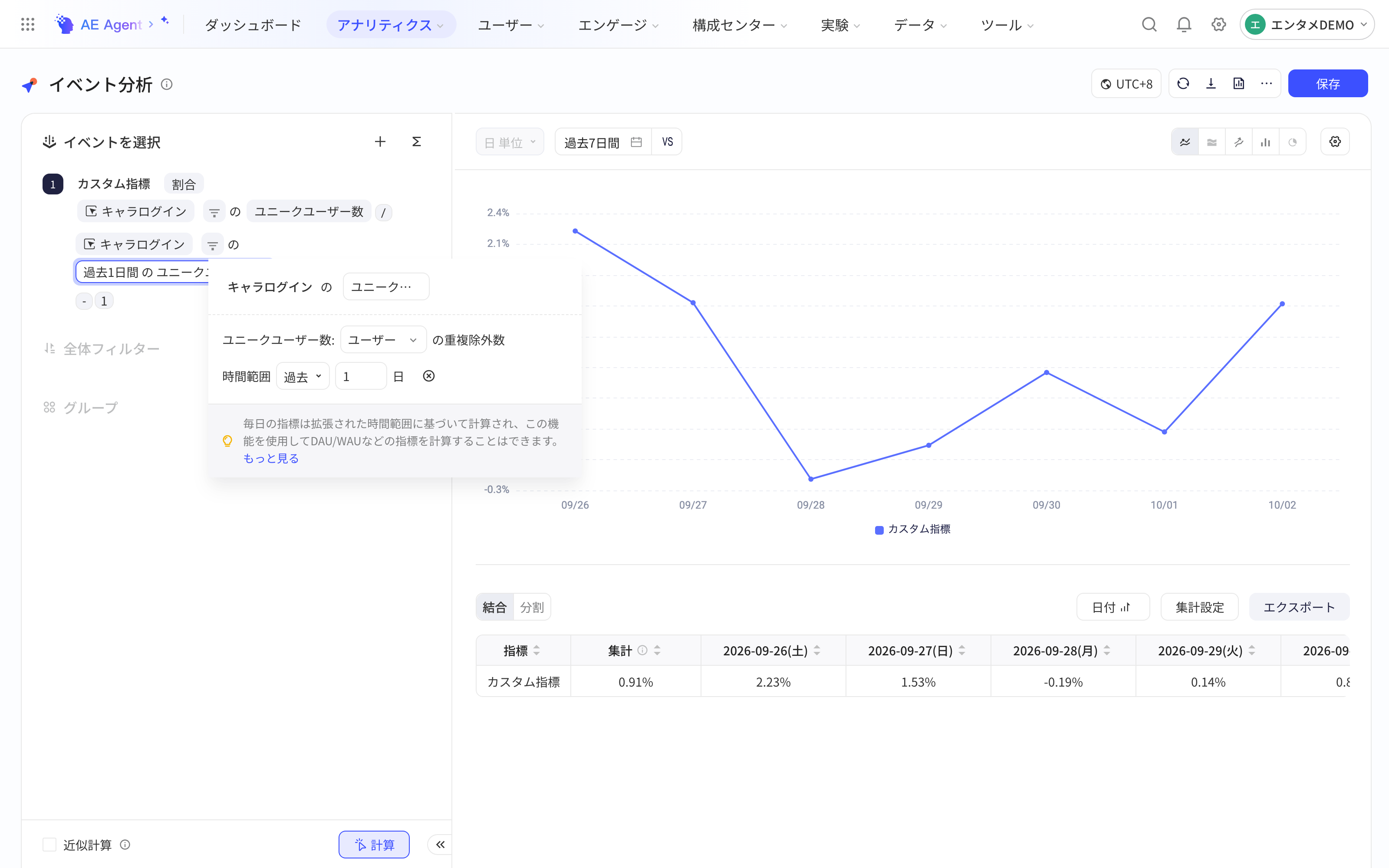Click the download icon in header toolbar
This screenshot has height=868, width=1389.
(x=1211, y=84)
